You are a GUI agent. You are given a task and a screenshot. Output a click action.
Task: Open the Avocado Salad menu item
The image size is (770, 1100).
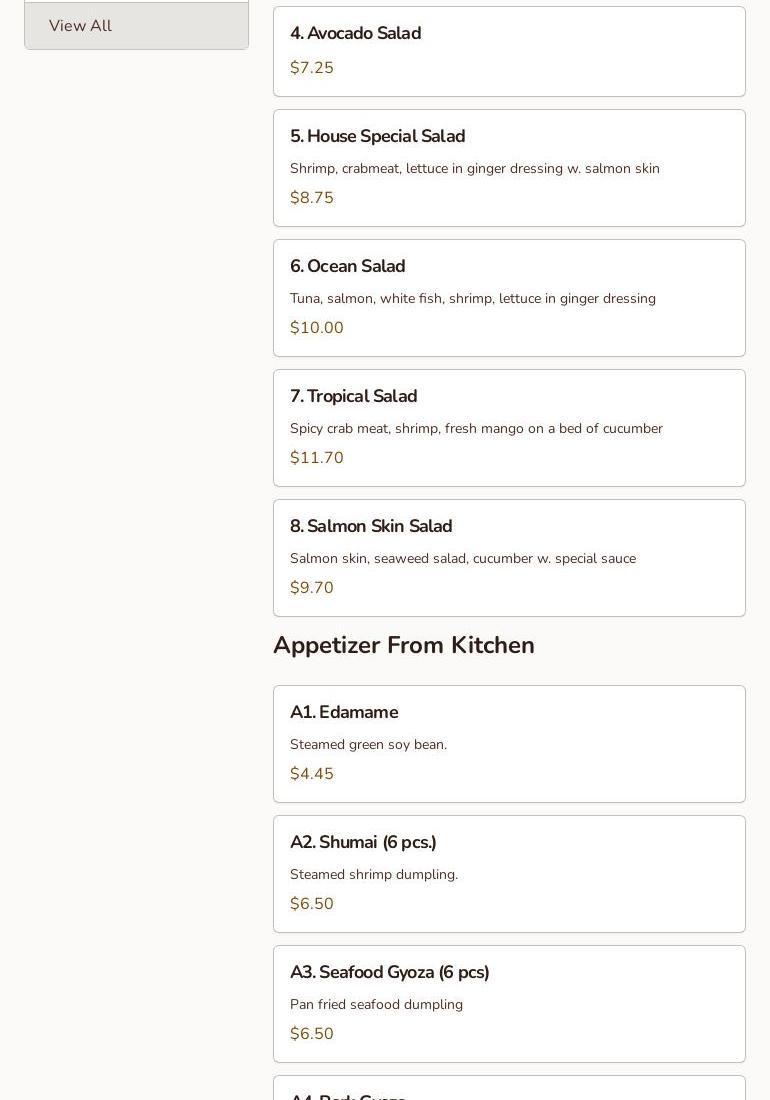click(x=356, y=34)
